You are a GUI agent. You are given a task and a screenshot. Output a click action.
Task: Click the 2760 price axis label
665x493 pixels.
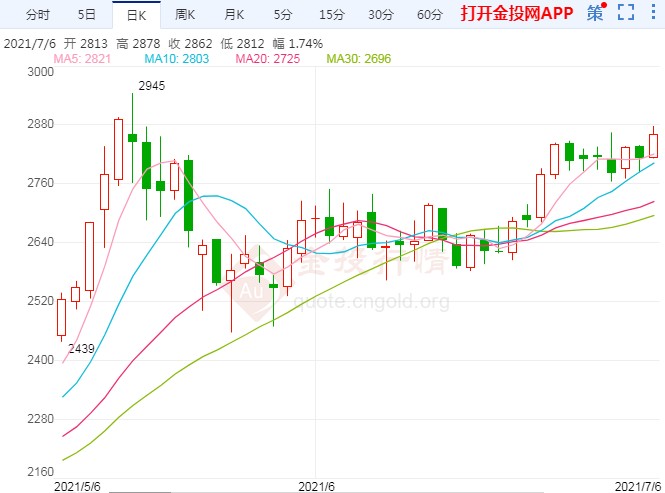click(41, 183)
